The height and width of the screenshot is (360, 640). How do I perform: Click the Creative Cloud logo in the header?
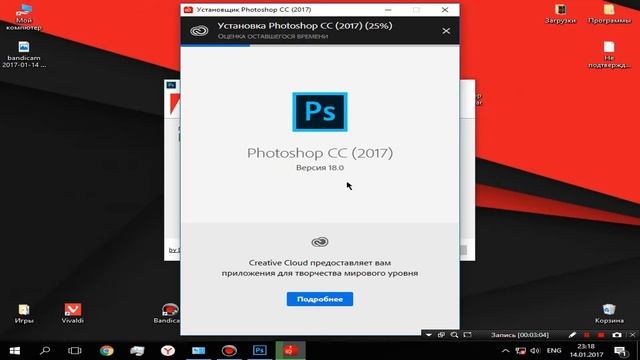point(199,31)
